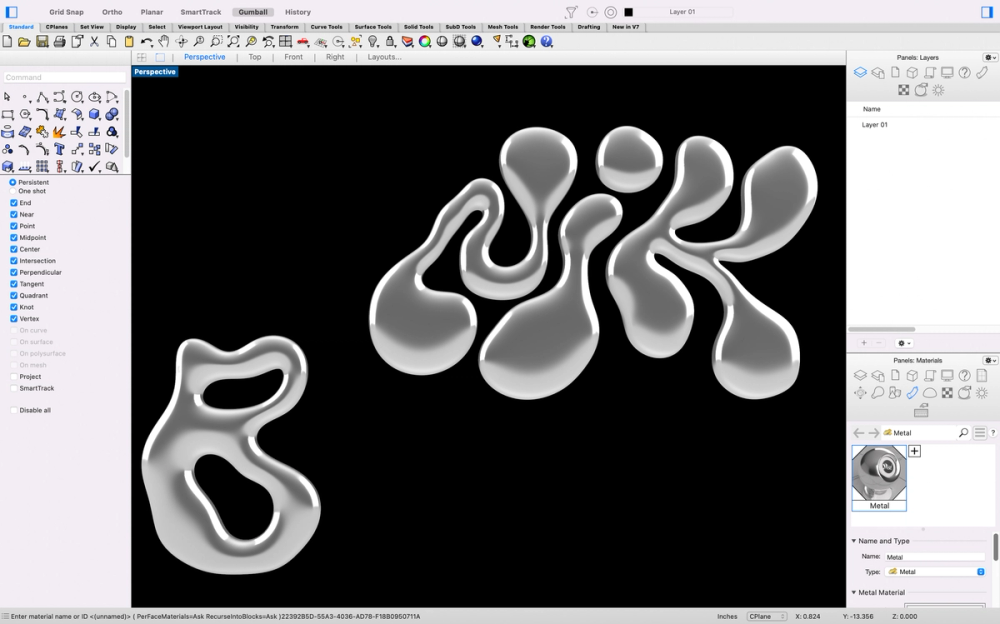Click the Layouts... button

[384, 57]
